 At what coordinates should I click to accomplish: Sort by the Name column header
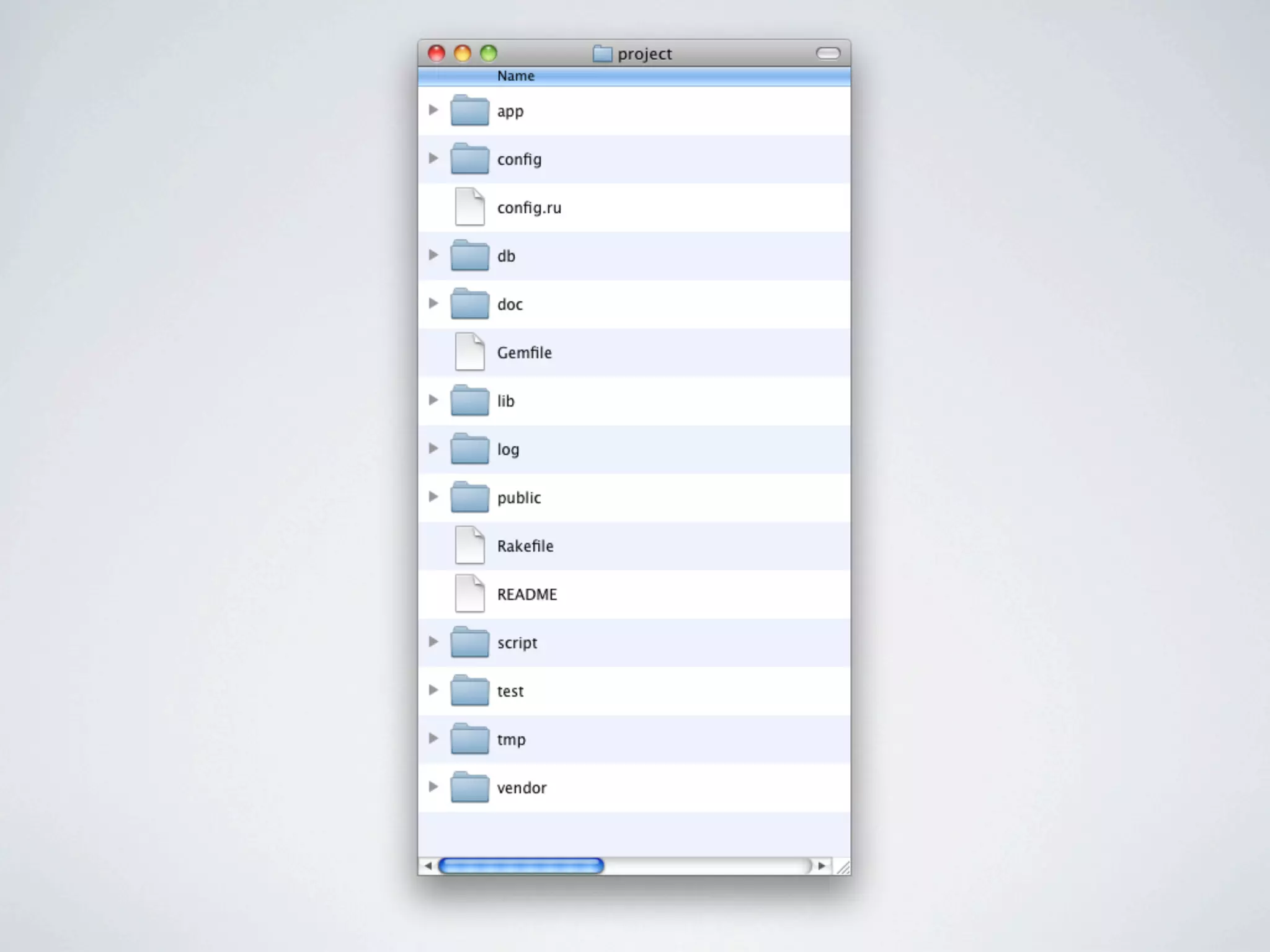point(515,76)
